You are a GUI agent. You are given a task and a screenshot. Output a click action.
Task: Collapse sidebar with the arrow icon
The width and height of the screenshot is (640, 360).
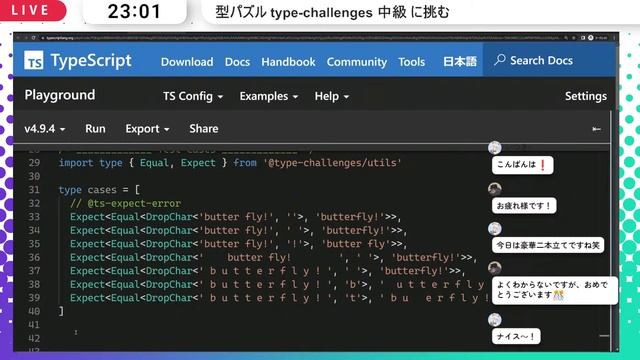(x=596, y=129)
